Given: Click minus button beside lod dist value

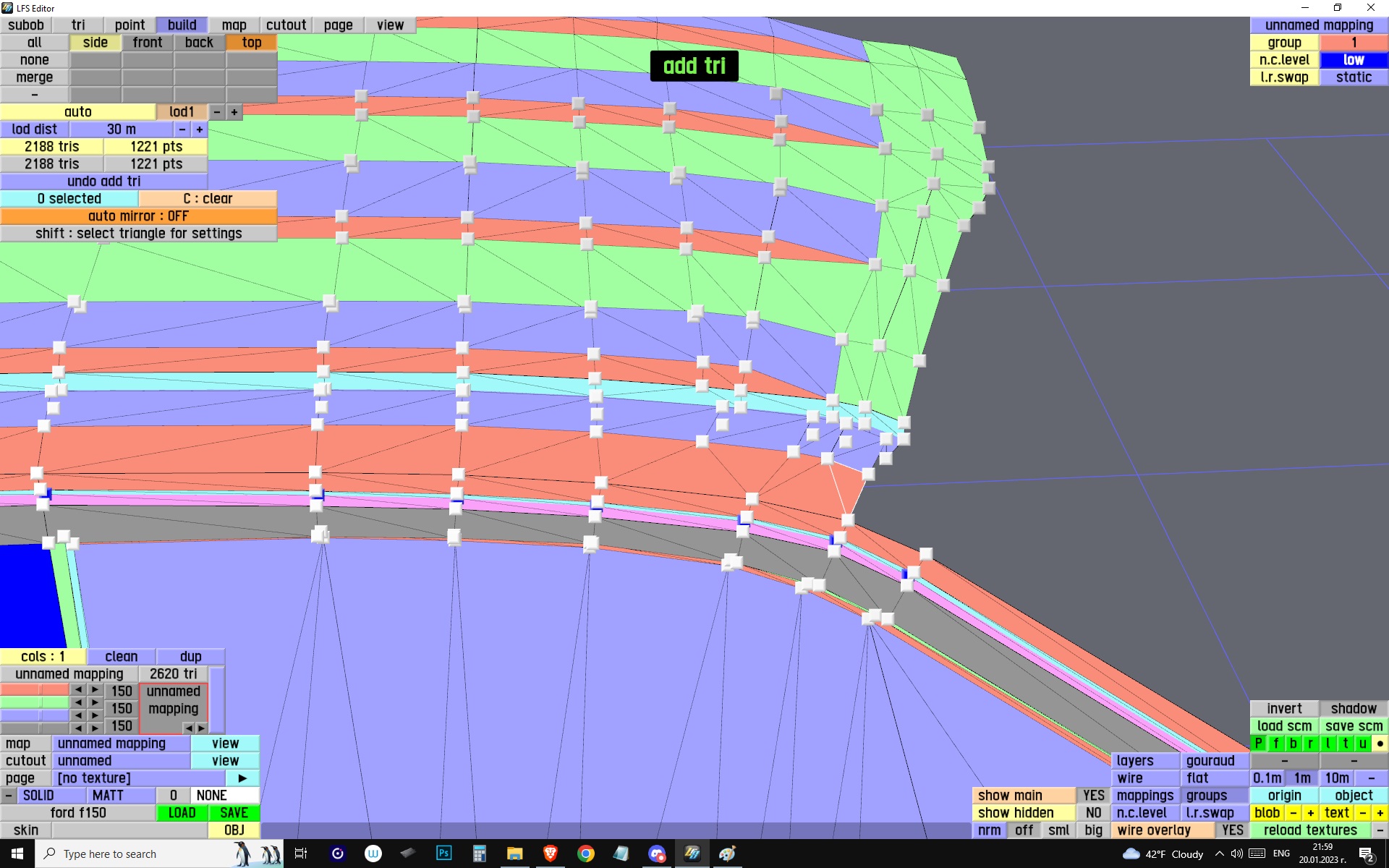Looking at the screenshot, I should pyautogui.click(x=182, y=129).
